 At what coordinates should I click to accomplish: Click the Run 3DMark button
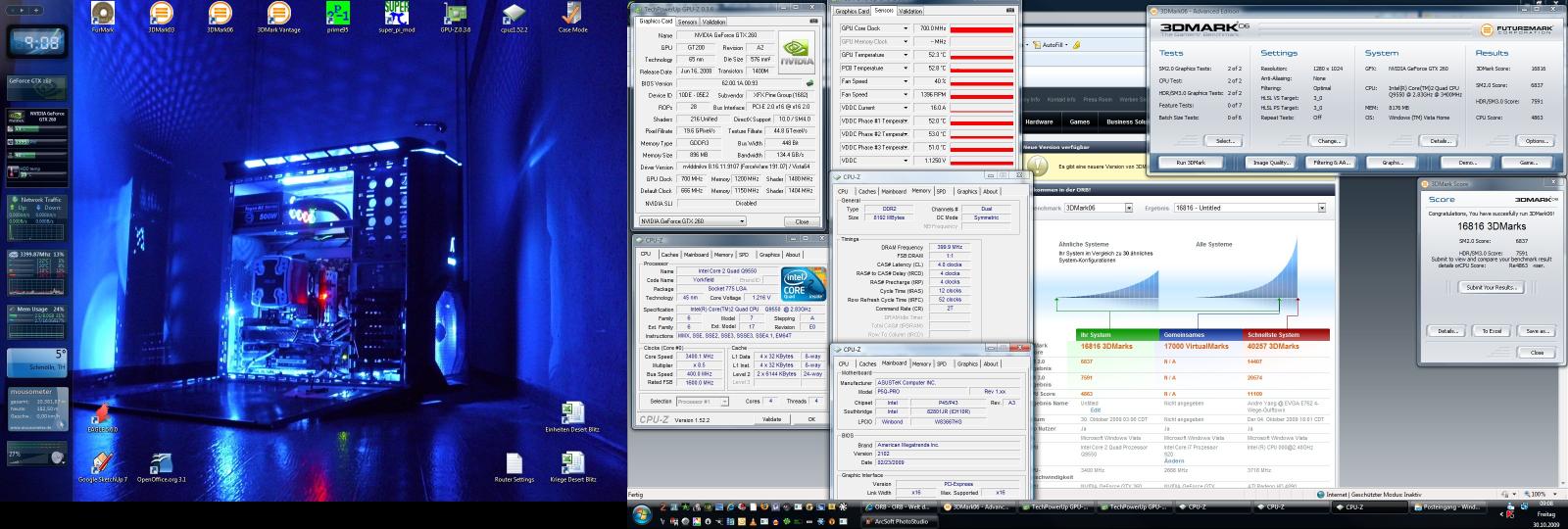[1190, 163]
